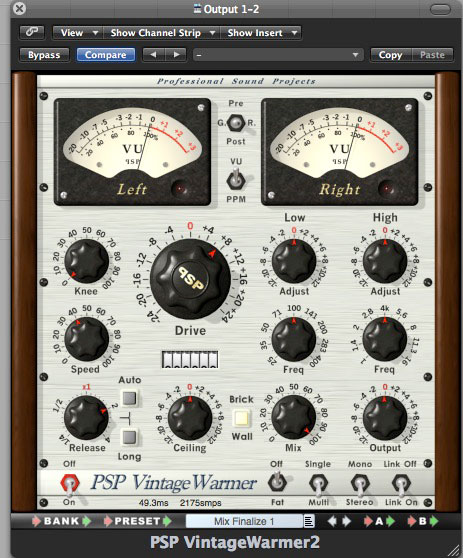463x558 pixels.
Task: Open the Show Insert menu
Action: 261,33
